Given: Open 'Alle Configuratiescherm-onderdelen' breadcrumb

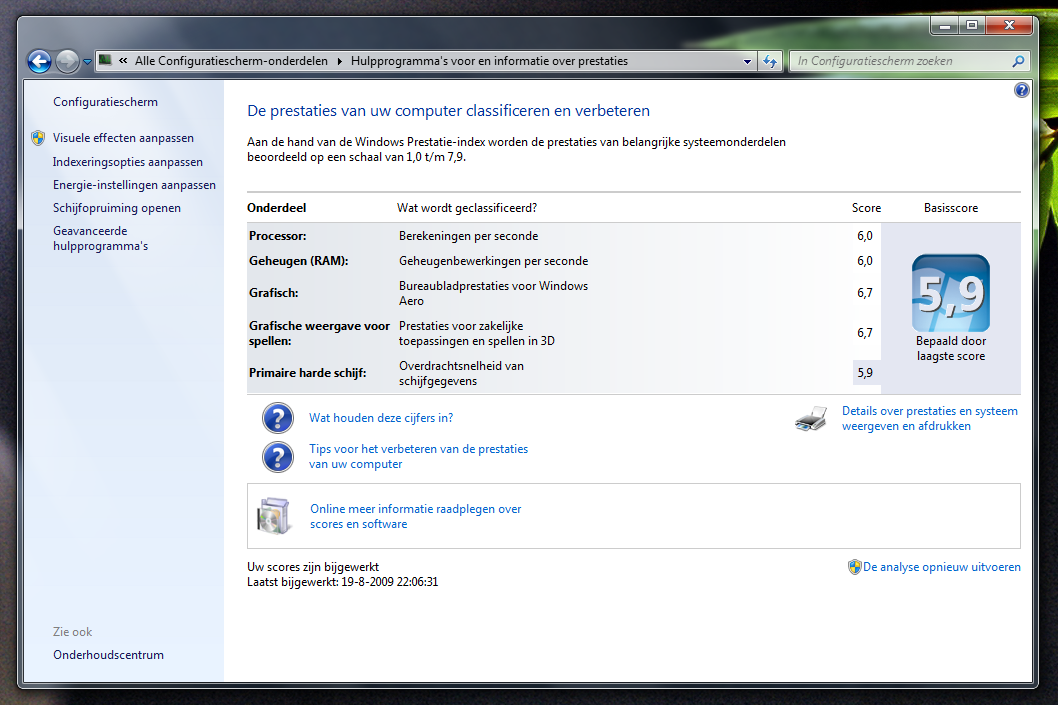Looking at the screenshot, I should (x=231, y=61).
